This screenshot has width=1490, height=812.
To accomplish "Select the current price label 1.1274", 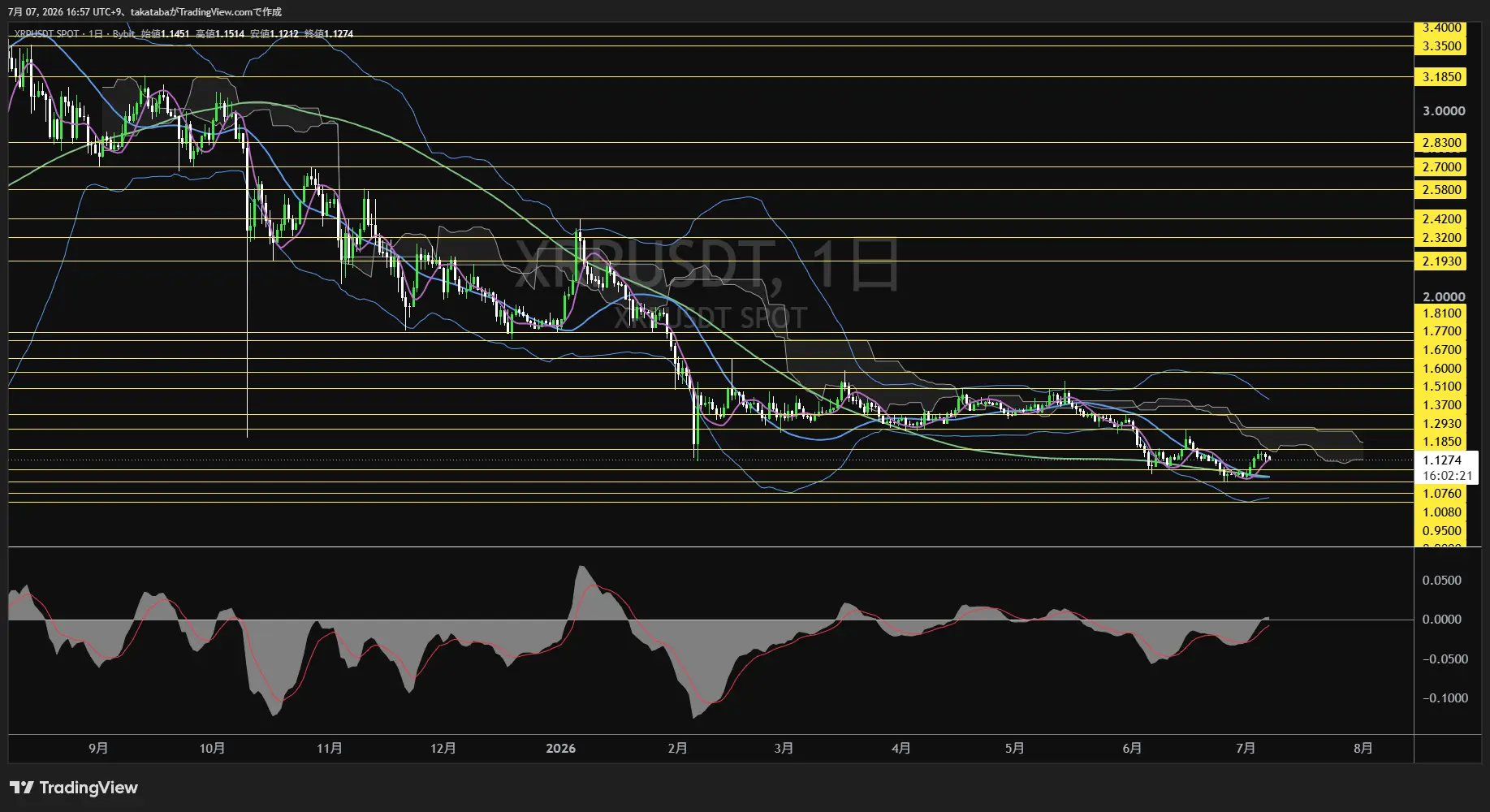I will click(1442, 460).
